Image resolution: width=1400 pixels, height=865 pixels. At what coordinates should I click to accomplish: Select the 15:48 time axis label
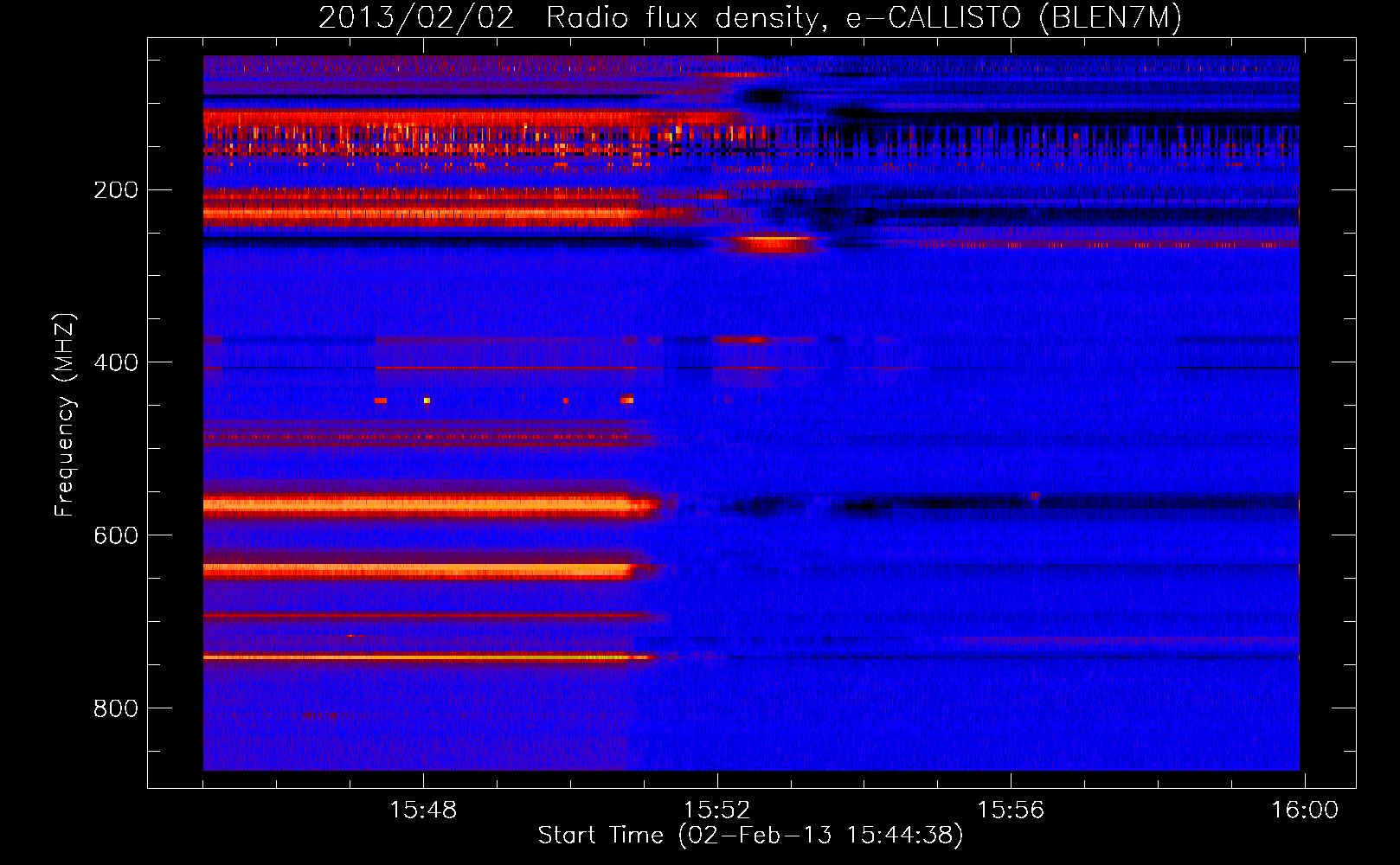coord(422,811)
